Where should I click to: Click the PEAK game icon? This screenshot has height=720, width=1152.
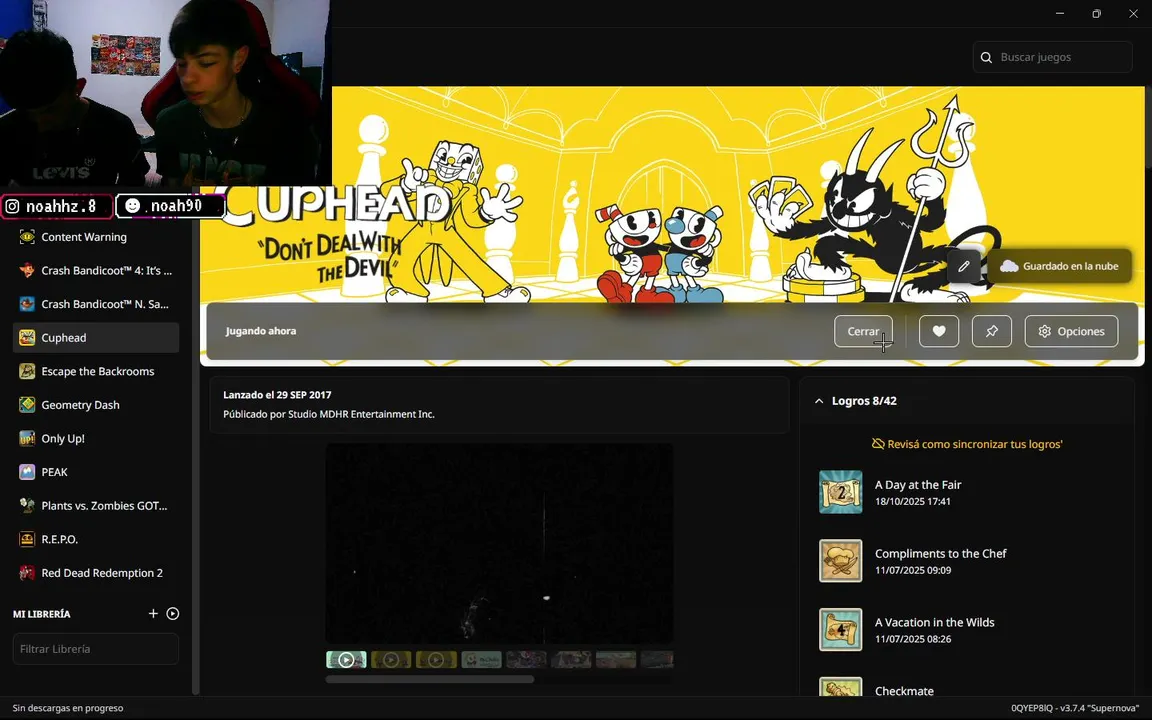tap(27, 472)
